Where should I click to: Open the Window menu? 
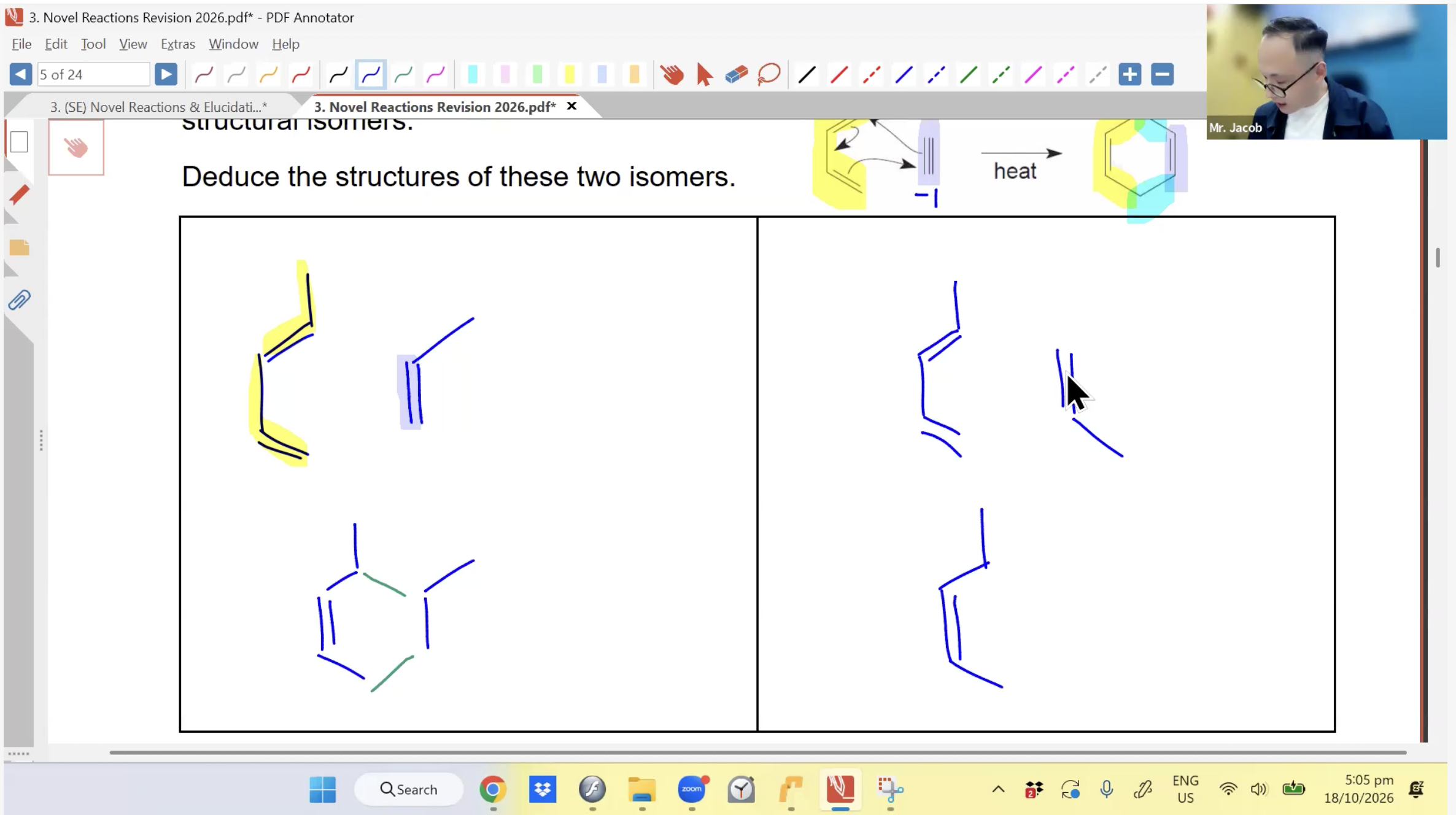tap(233, 44)
